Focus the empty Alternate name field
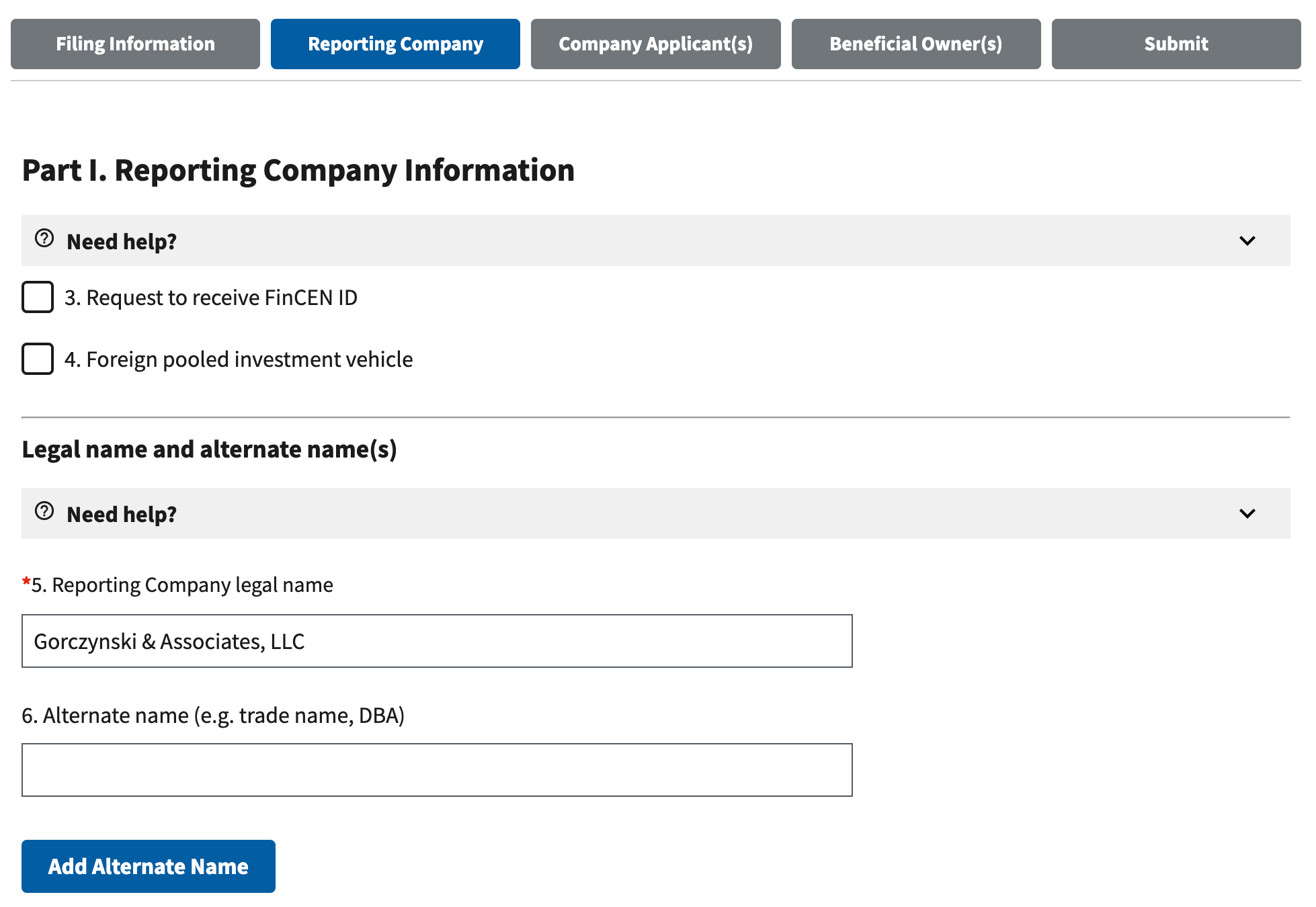Viewport: 1316px width, 907px height. click(437, 770)
